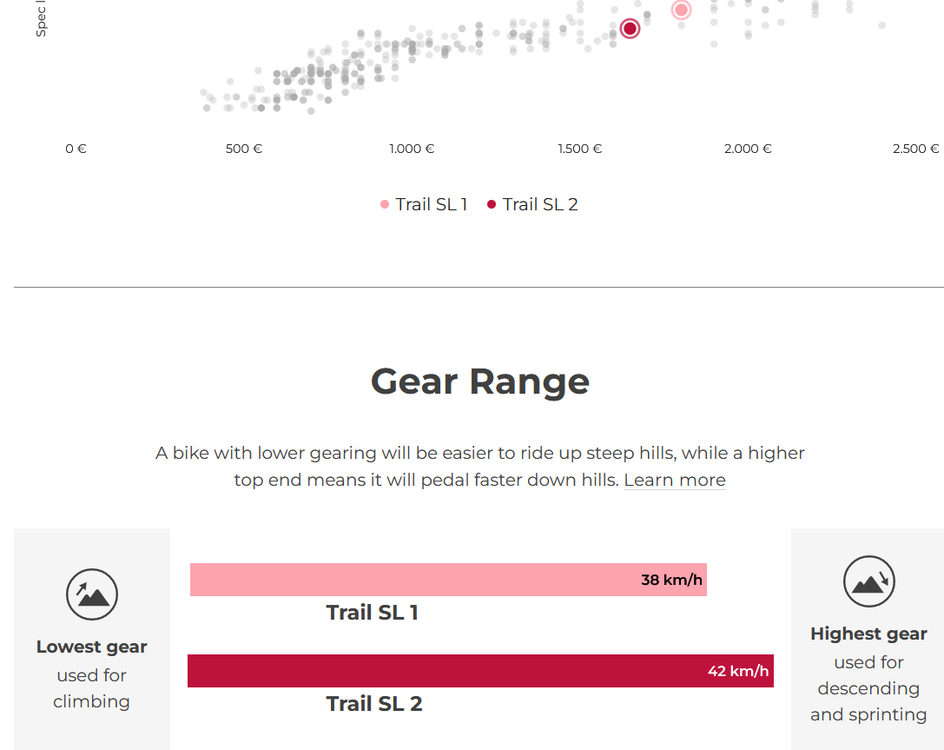Click the pink Trail SL 1 gear bar
This screenshot has height=750, width=944.
coord(410,580)
